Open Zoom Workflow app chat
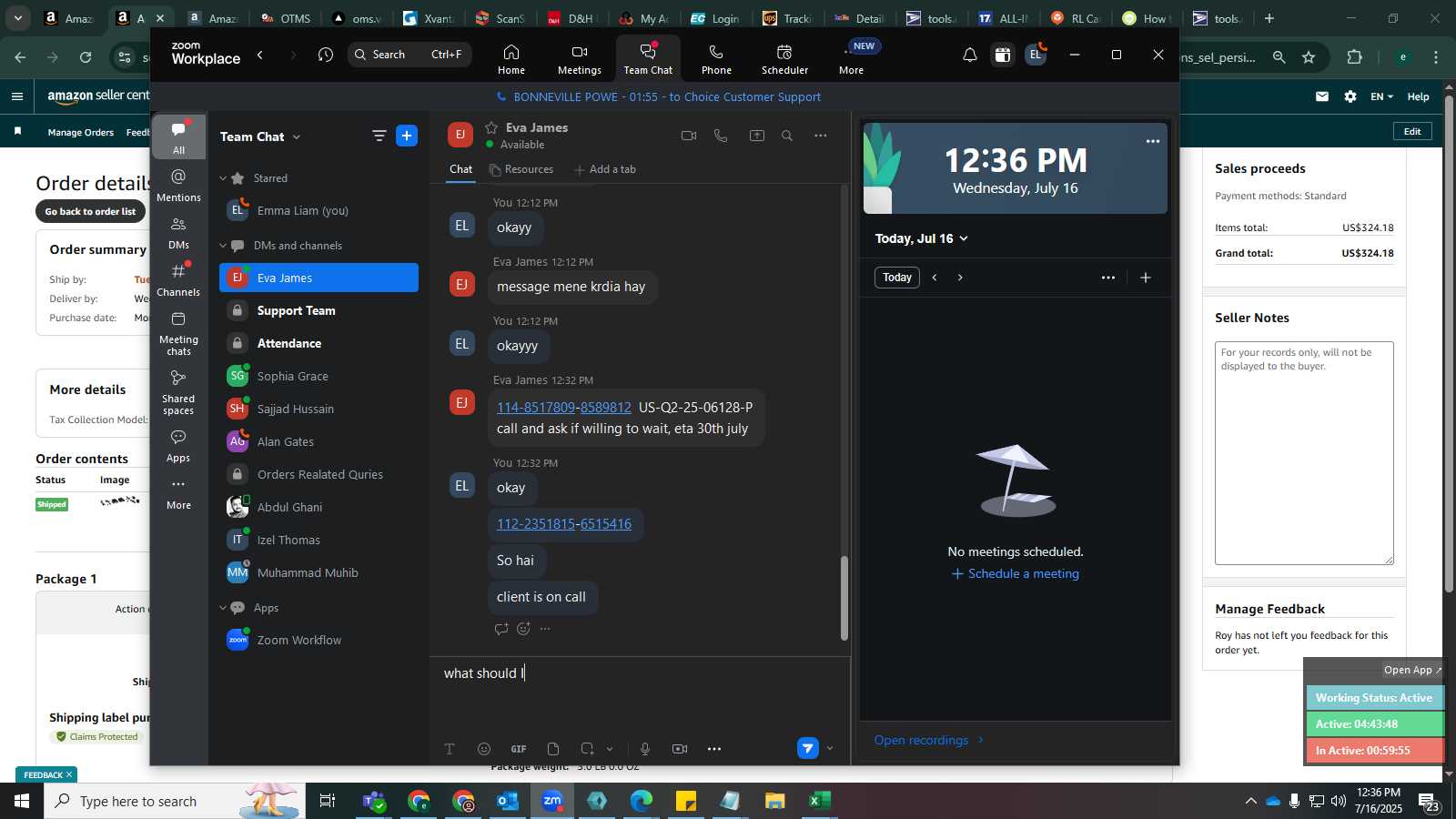The height and width of the screenshot is (819, 1456). pyautogui.click(x=318, y=640)
